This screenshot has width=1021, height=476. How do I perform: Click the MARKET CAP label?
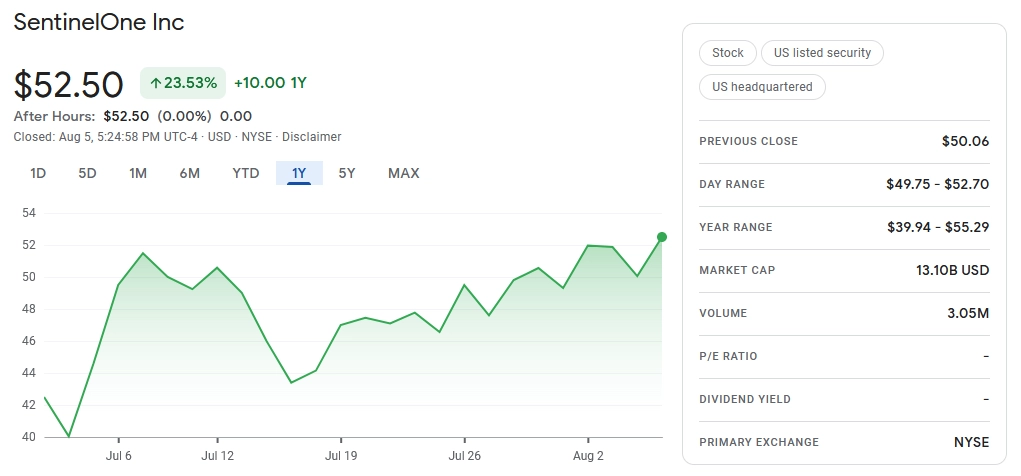pyautogui.click(x=737, y=270)
